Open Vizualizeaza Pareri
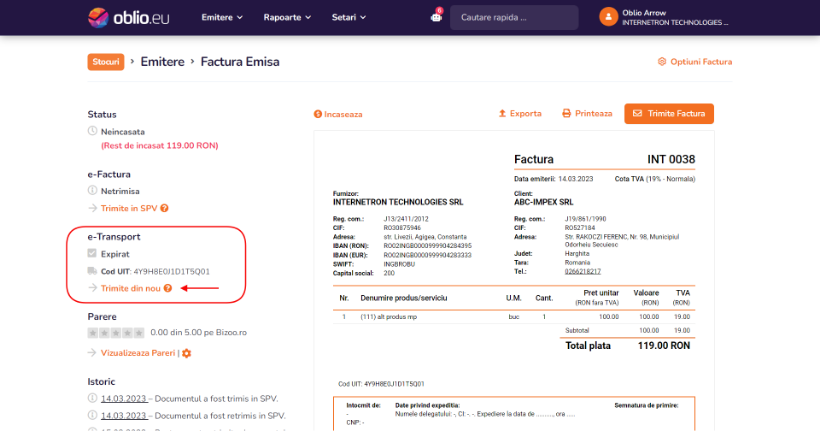 click(x=138, y=353)
